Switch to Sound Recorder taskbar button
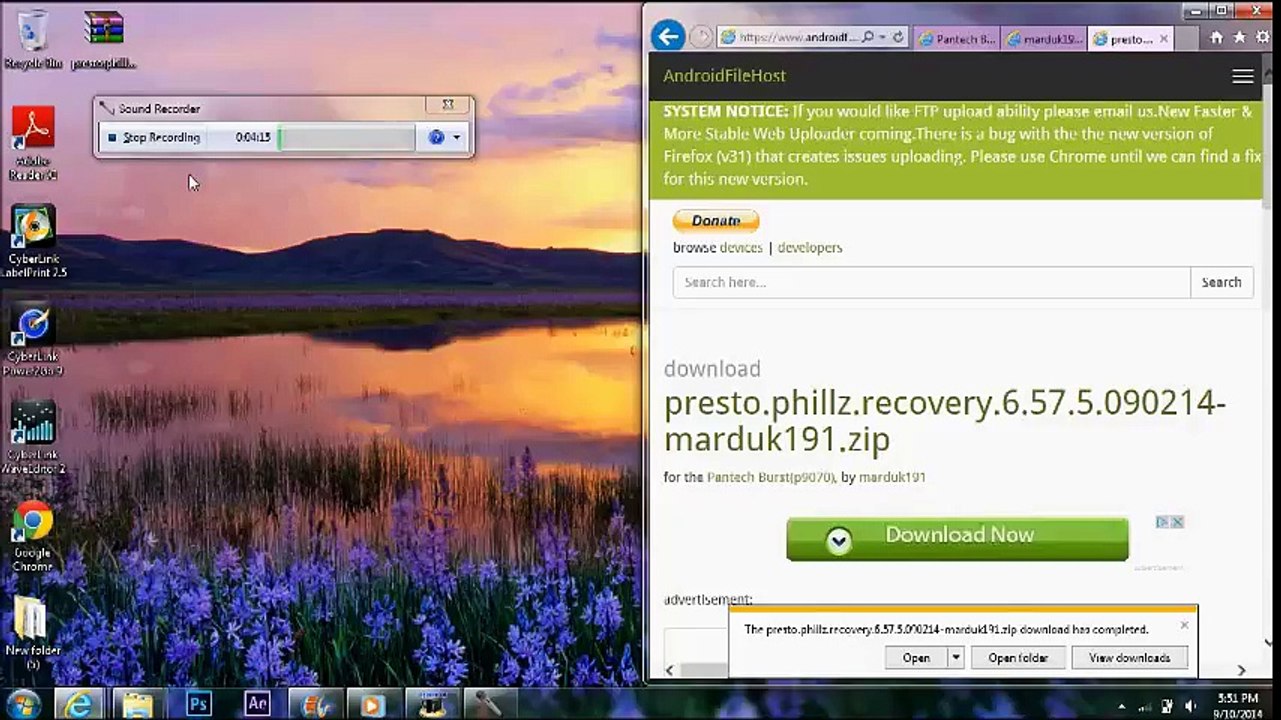Viewport: 1281px width, 720px height. pyautogui.click(x=491, y=703)
